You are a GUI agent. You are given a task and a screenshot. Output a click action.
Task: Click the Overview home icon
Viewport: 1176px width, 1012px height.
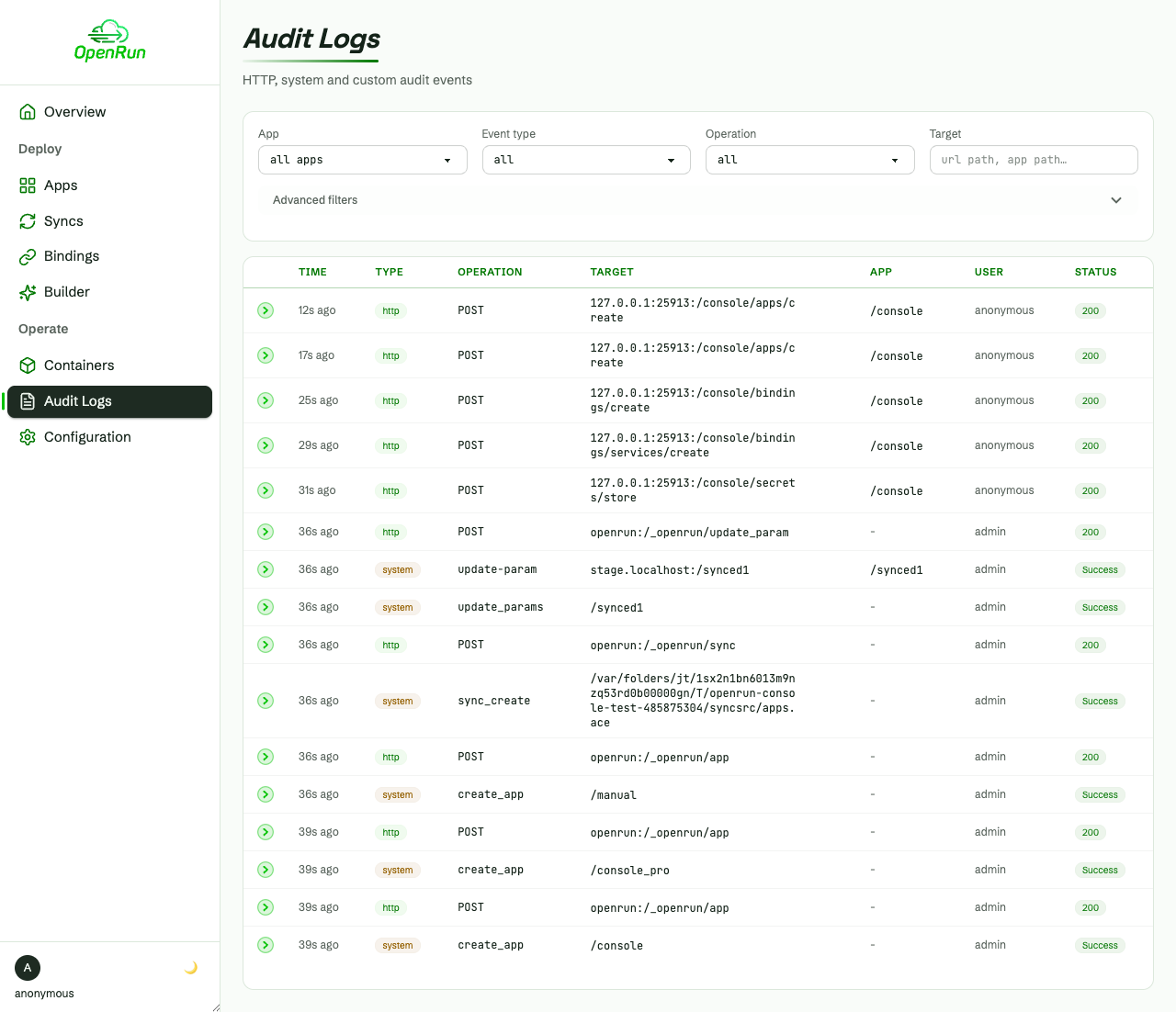pos(28,112)
